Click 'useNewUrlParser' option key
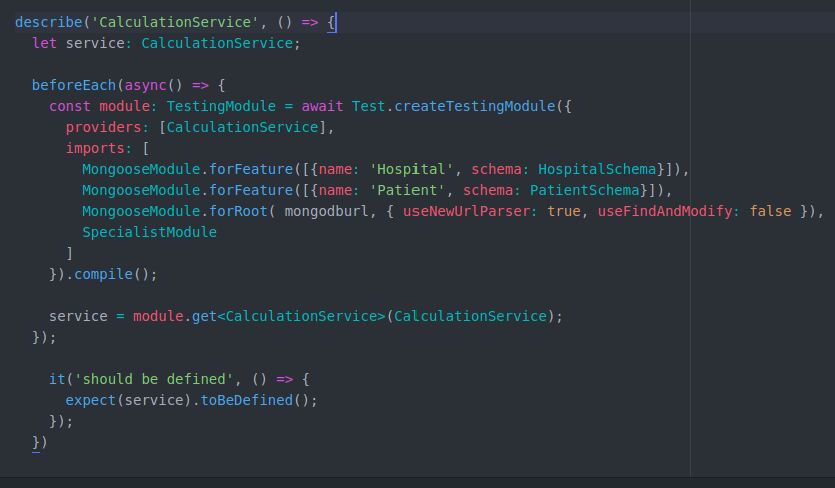Viewport: 835px width, 488px height. pyautogui.click(x=466, y=212)
